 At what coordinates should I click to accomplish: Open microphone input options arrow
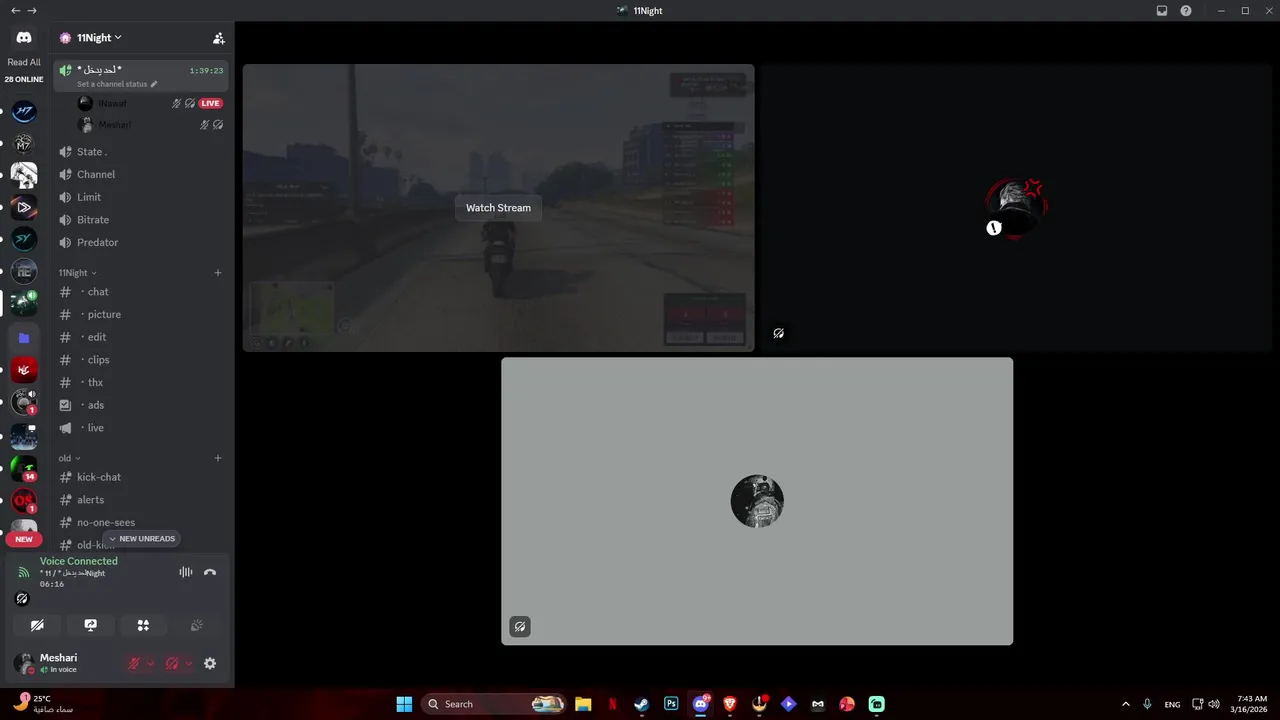(x=151, y=663)
